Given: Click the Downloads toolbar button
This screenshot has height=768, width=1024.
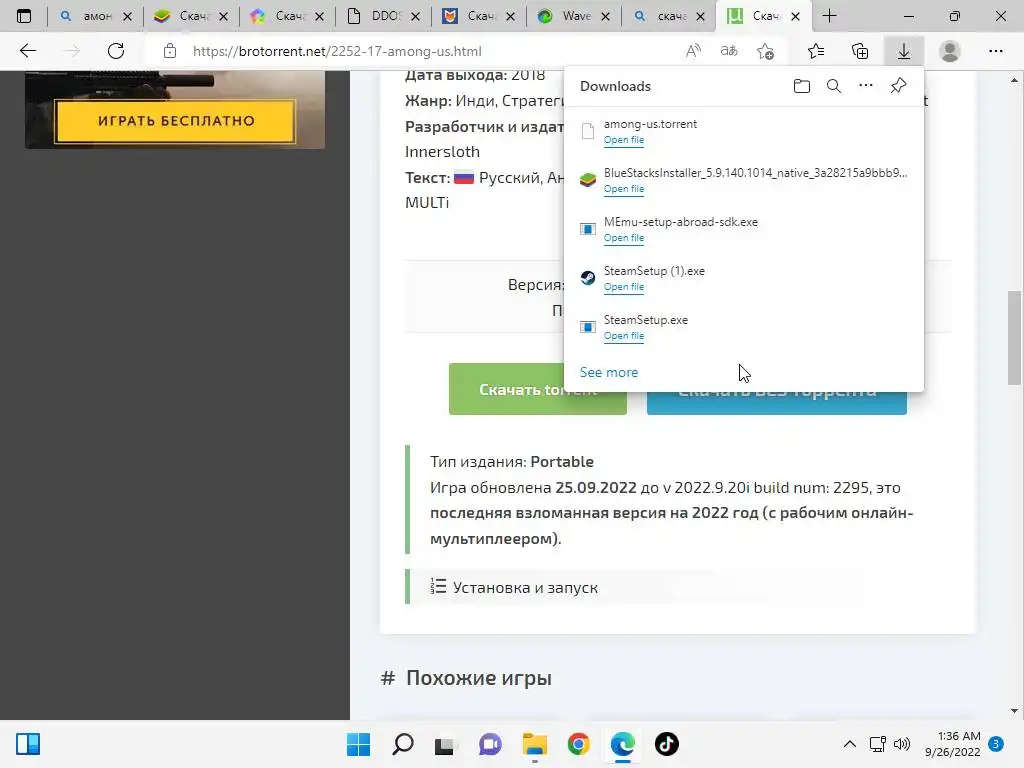Looking at the screenshot, I should pyautogui.click(x=903, y=51).
